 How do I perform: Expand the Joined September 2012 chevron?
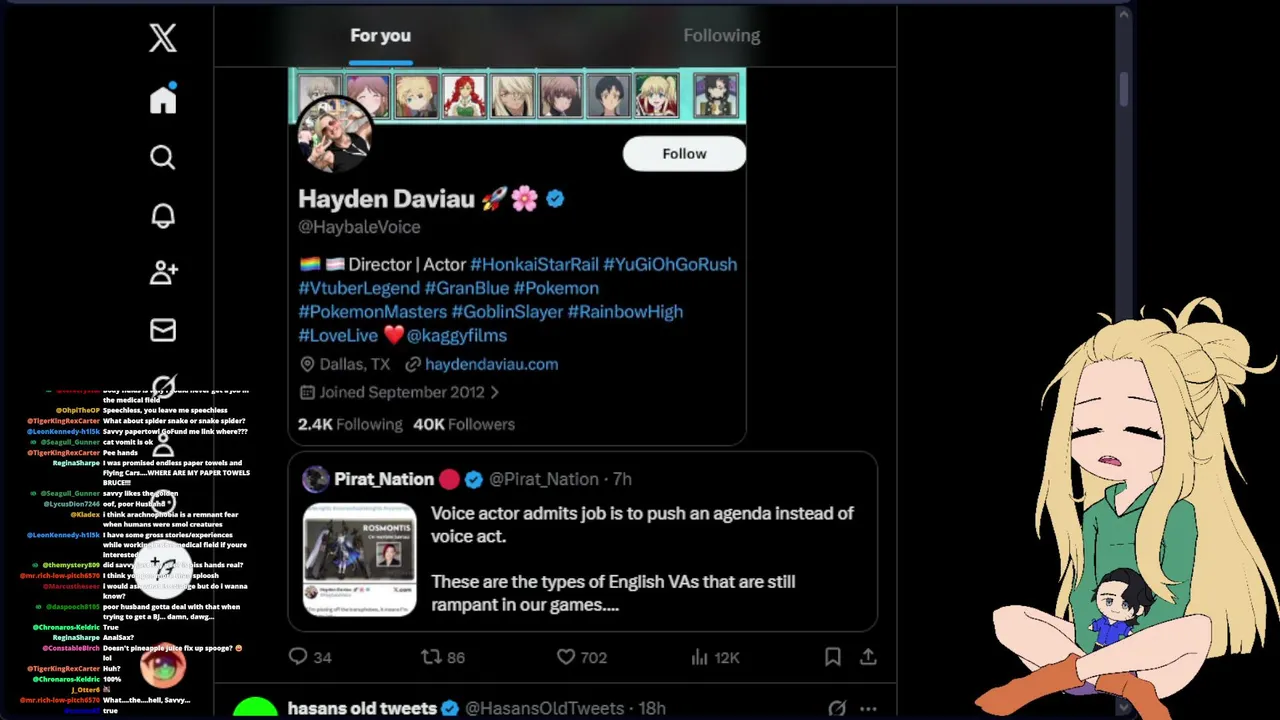pos(494,392)
